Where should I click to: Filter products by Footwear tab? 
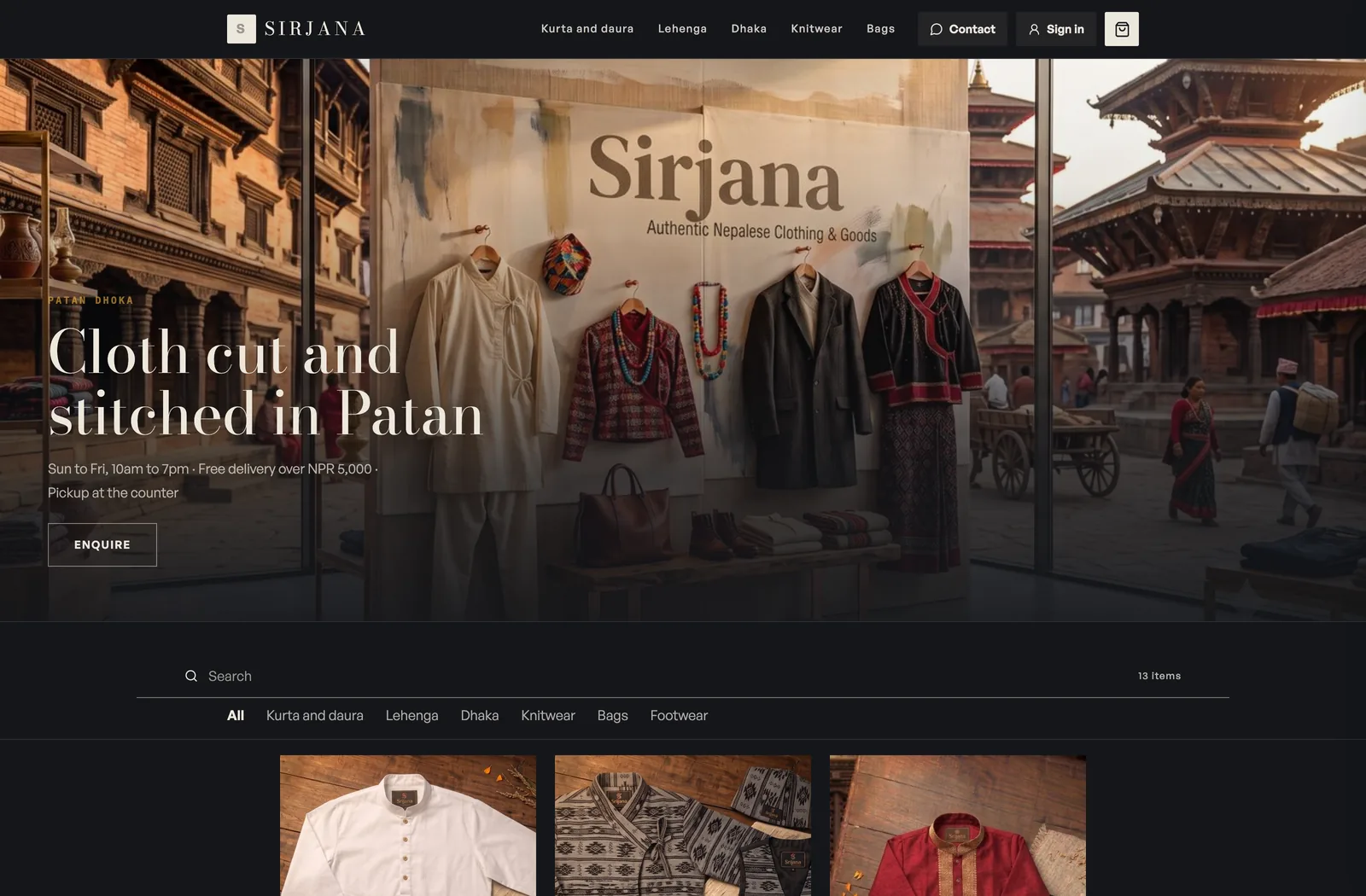[679, 715]
